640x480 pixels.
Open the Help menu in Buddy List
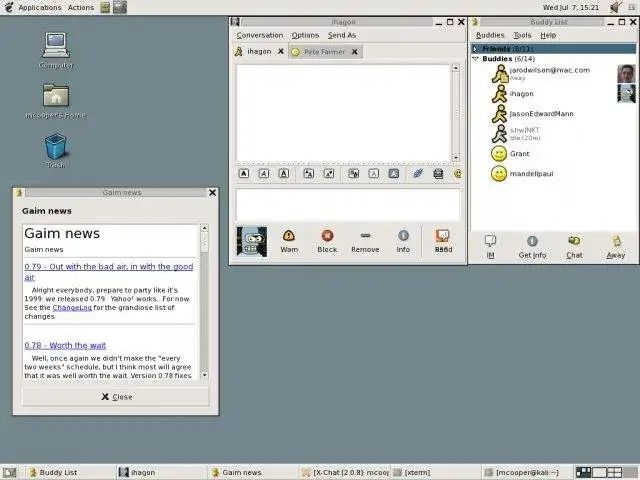coord(548,35)
